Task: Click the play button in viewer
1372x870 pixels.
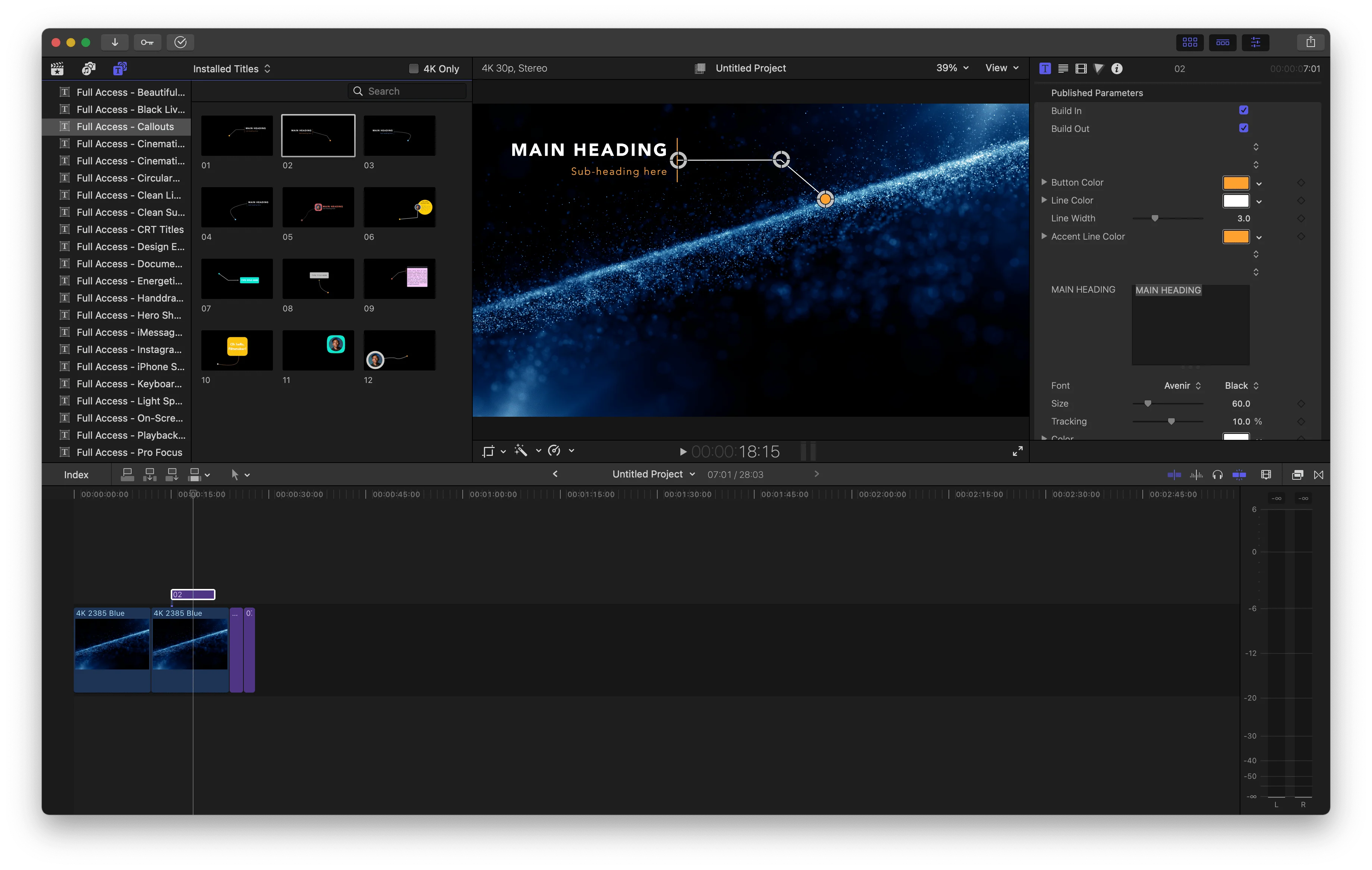Action: click(683, 452)
